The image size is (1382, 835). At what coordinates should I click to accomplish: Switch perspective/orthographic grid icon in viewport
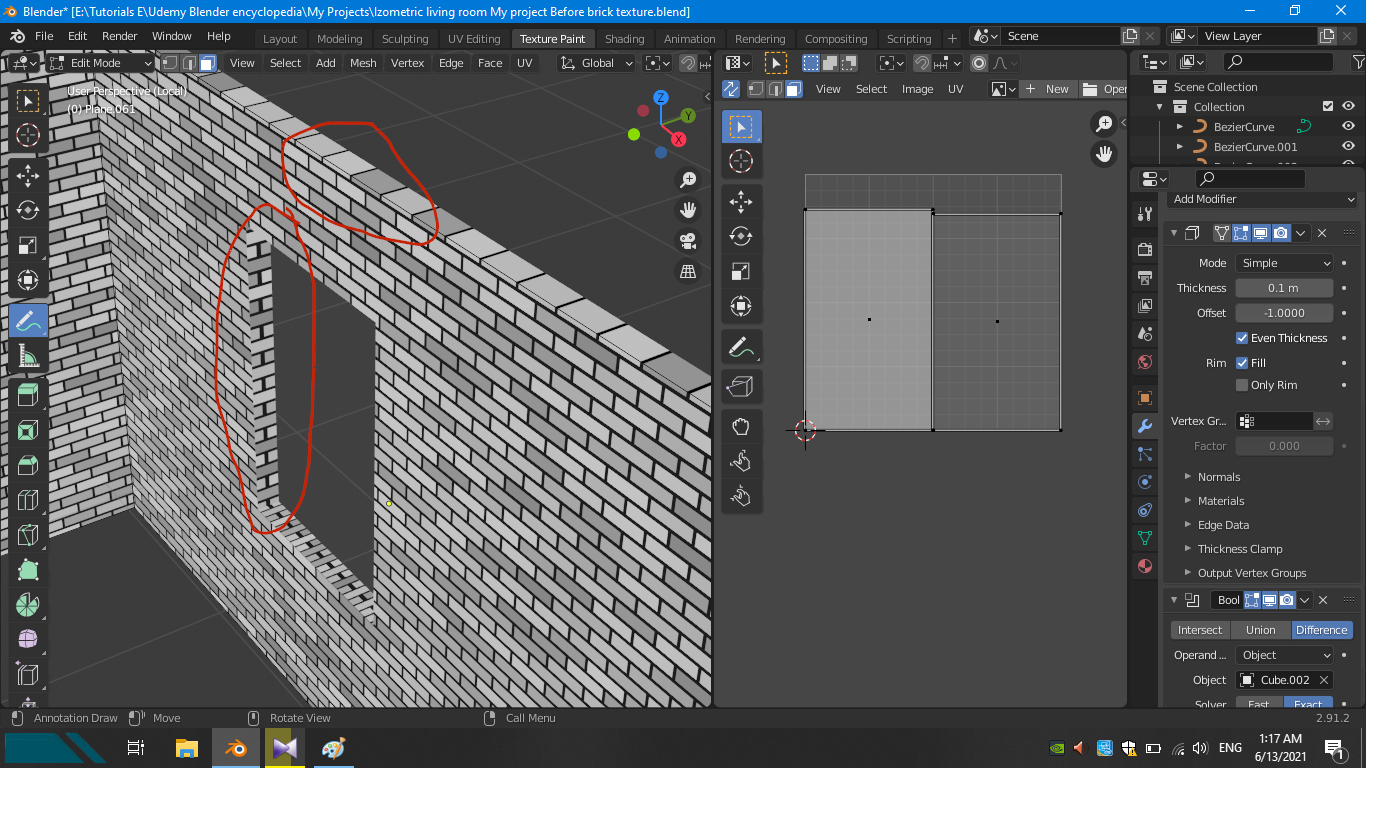(688, 272)
